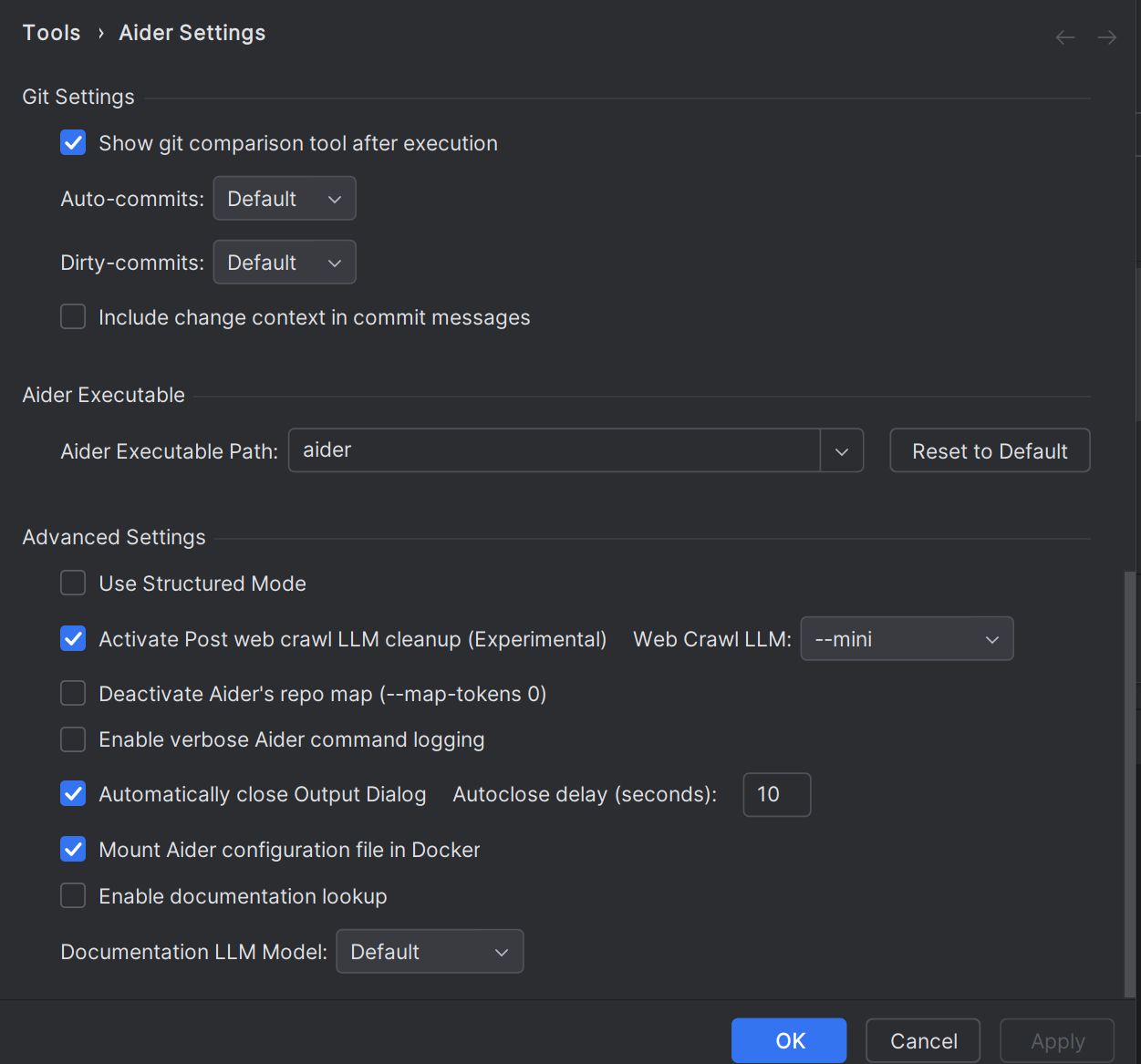Disable Activate Post web crawl LLM cleanup
The height and width of the screenshot is (1064, 1141).
point(73,638)
